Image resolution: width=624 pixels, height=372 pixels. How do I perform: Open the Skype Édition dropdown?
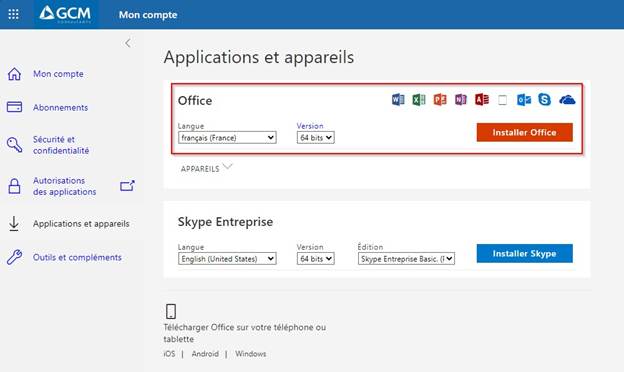click(406, 259)
